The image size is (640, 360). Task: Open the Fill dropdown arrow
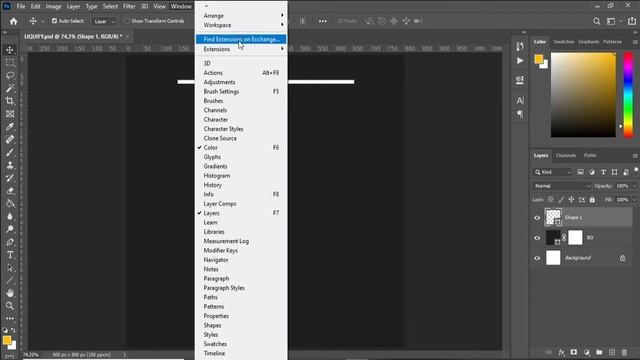click(x=634, y=200)
